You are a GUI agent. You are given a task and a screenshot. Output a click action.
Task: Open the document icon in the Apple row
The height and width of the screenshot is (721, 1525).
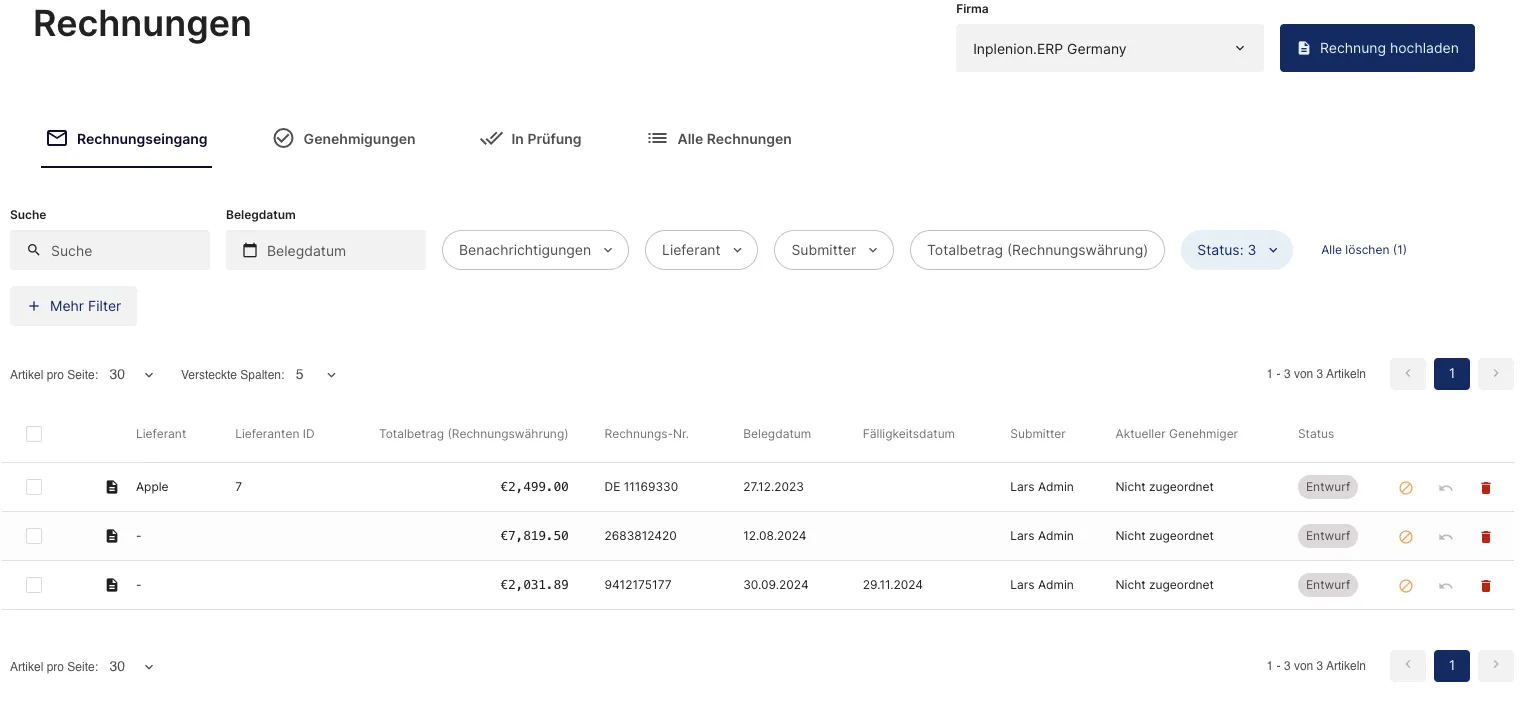coord(112,488)
